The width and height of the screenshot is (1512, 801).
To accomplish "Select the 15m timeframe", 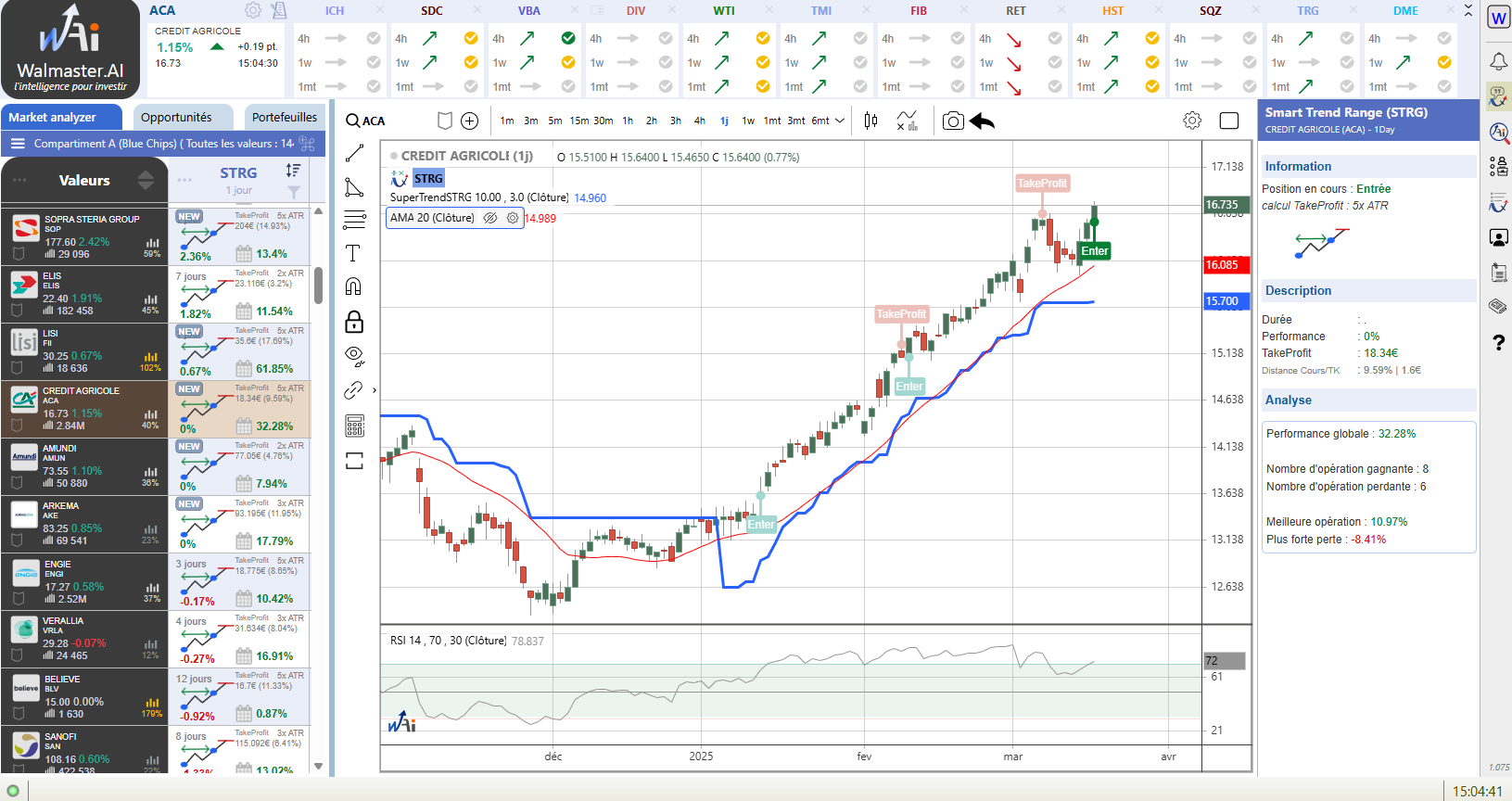I will (x=578, y=121).
